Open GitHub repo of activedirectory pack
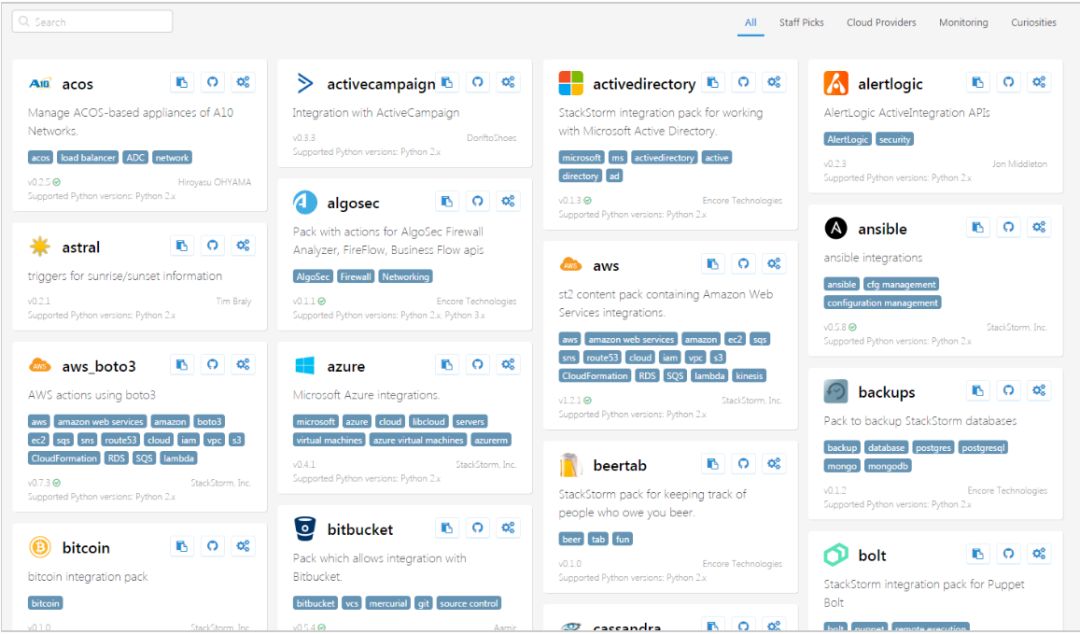 743,82
